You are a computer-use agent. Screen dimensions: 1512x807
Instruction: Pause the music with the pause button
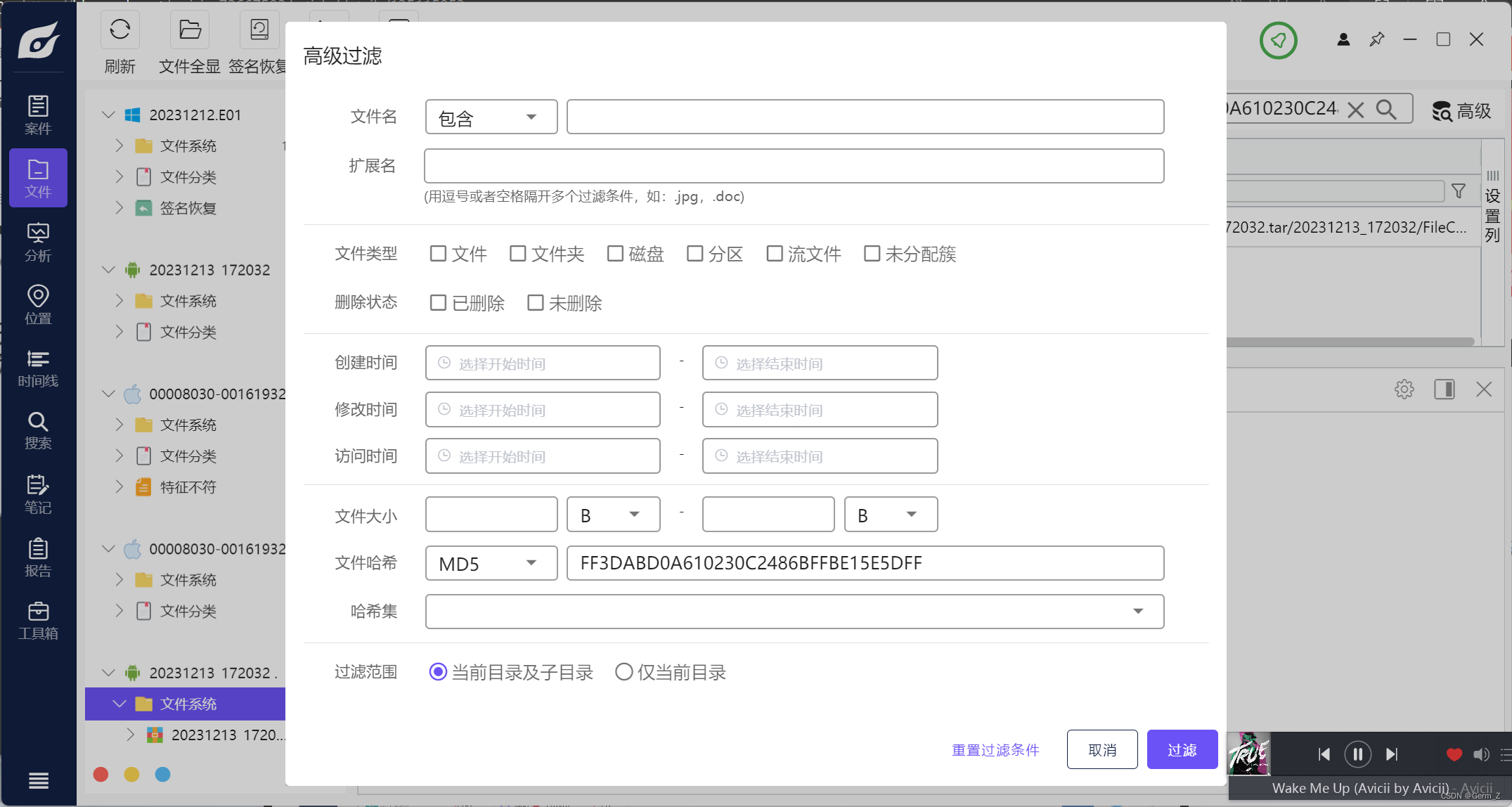pos(1357,754)
